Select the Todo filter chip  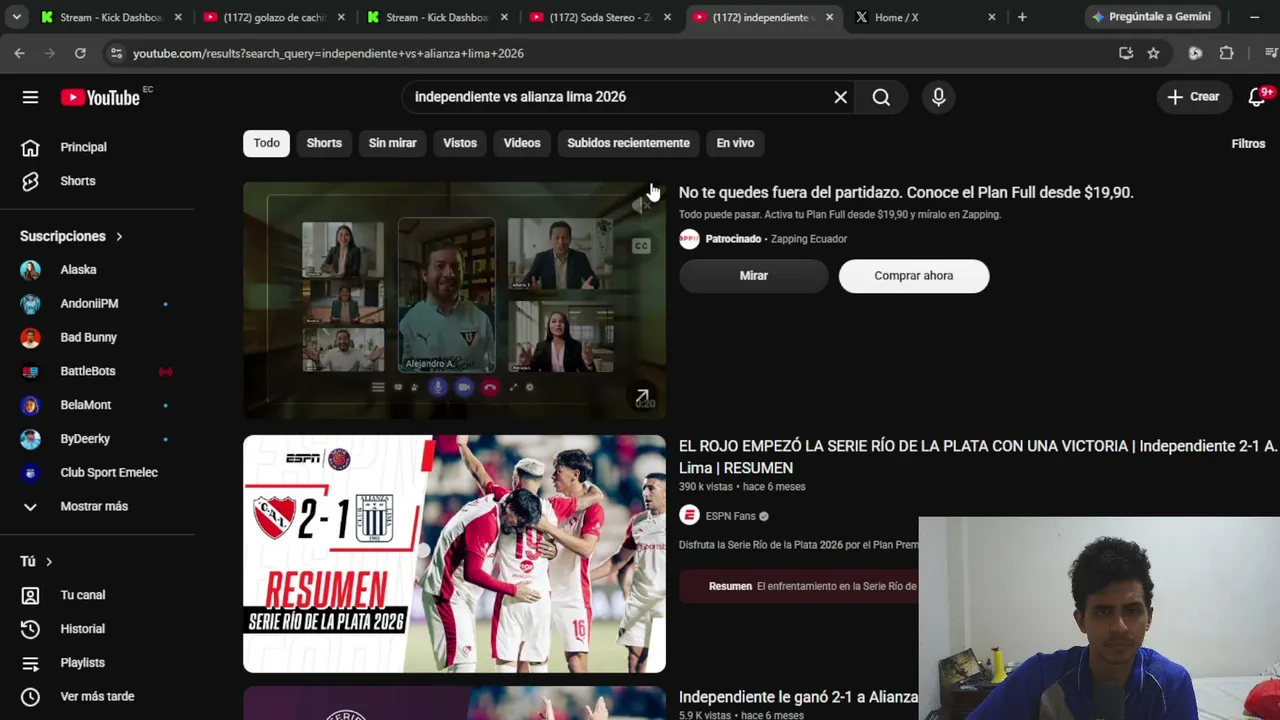click(267, 143)
